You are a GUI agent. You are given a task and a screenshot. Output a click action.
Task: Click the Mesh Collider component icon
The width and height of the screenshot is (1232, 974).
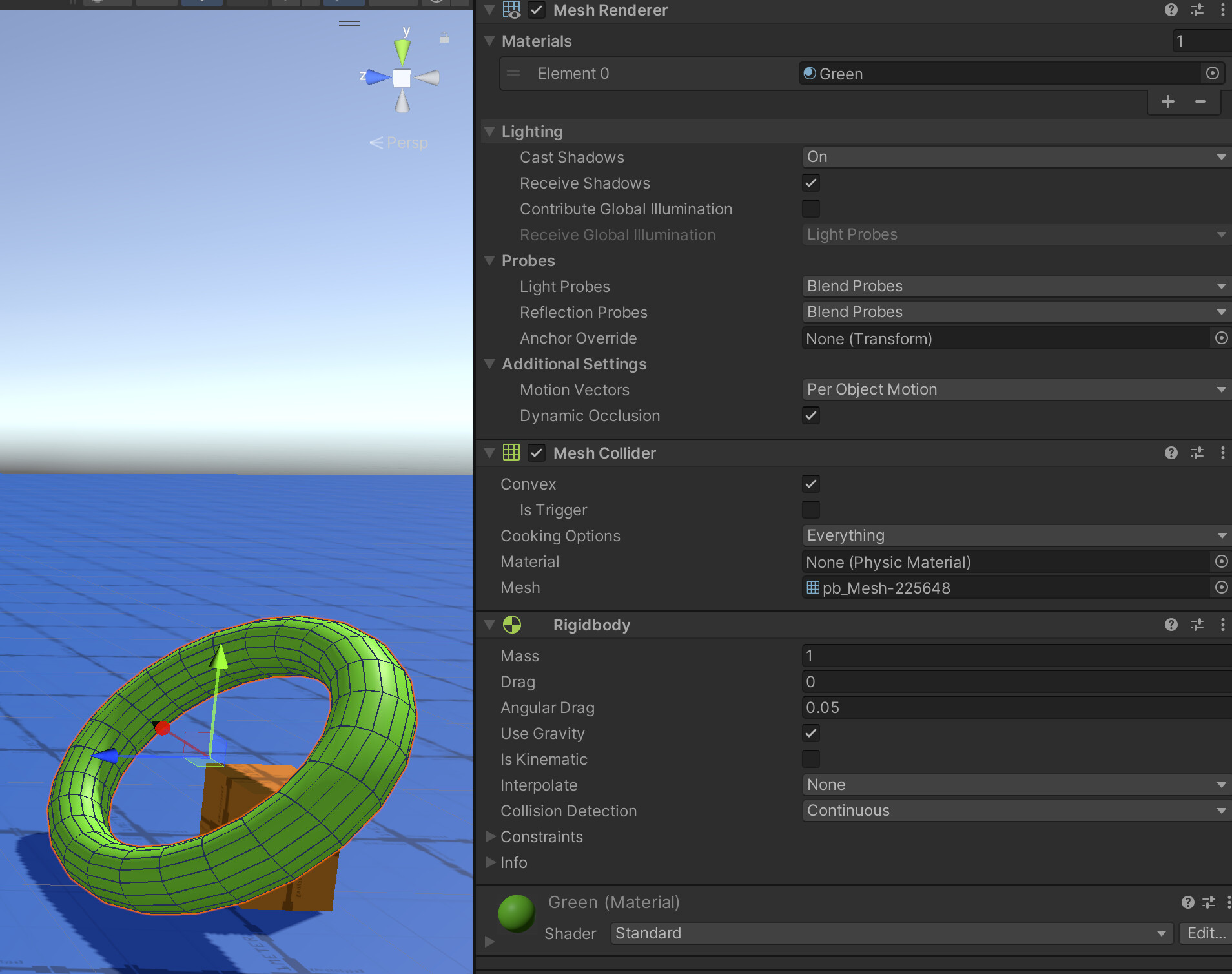[511, 453]
